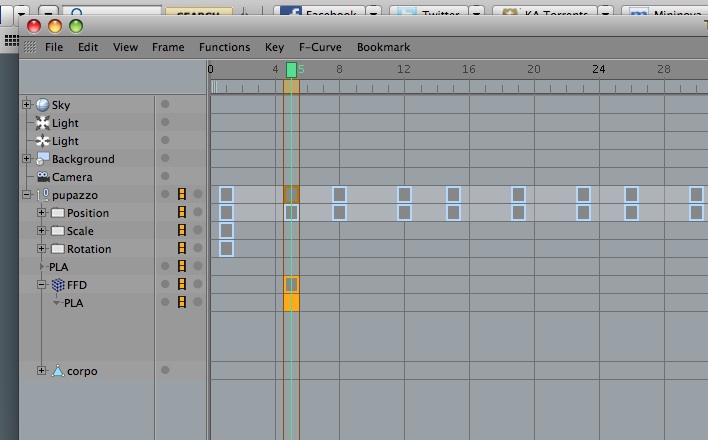Select Position keyframe at frame 12

(404, 212)
